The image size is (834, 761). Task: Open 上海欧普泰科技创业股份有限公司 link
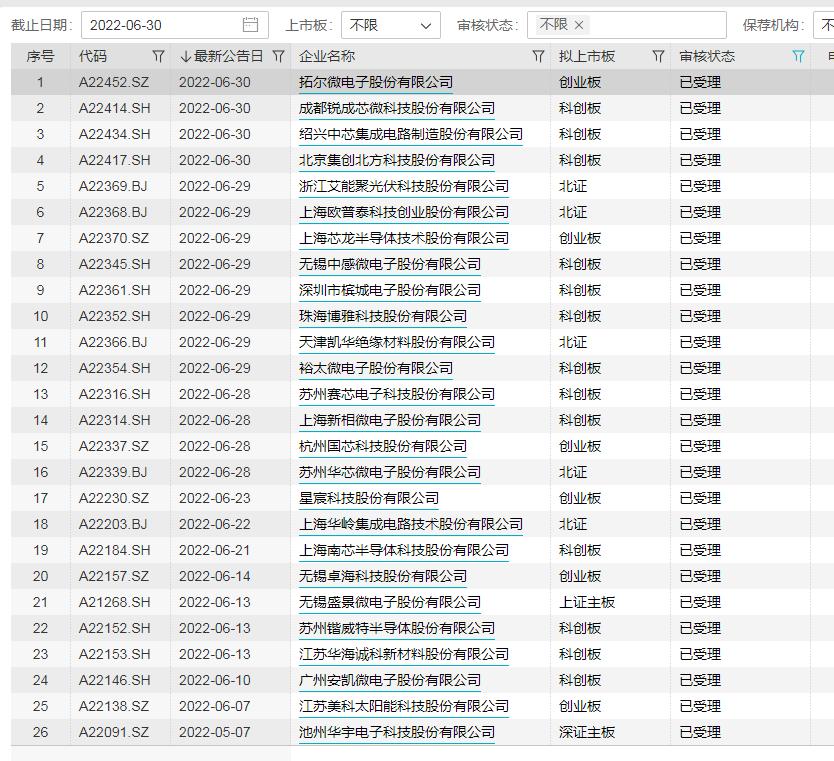pyautogui.click(x=404, y=213)
